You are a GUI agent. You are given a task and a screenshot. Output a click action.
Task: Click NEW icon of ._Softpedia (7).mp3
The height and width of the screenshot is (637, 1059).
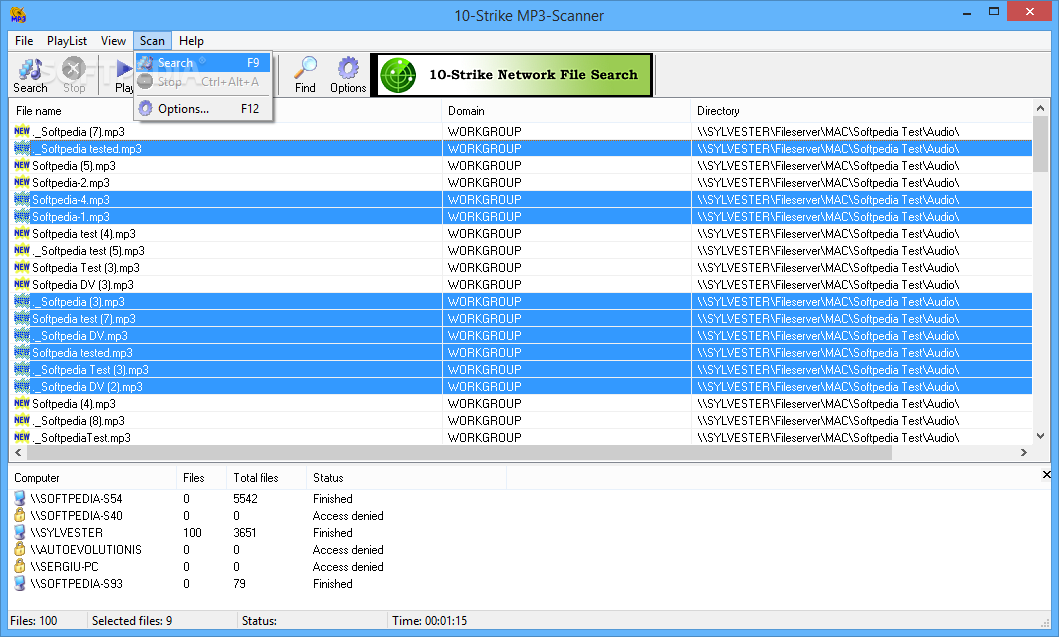click(22, 131)
